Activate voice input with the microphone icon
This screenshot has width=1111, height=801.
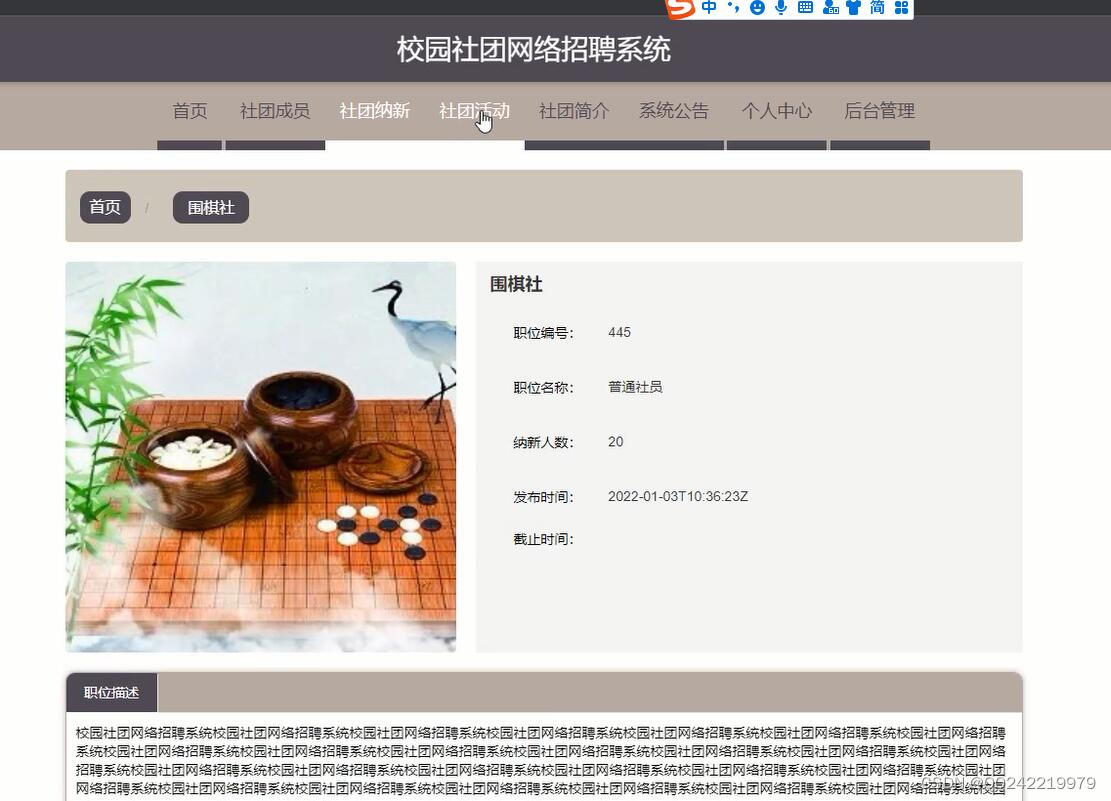click(781, 9)
